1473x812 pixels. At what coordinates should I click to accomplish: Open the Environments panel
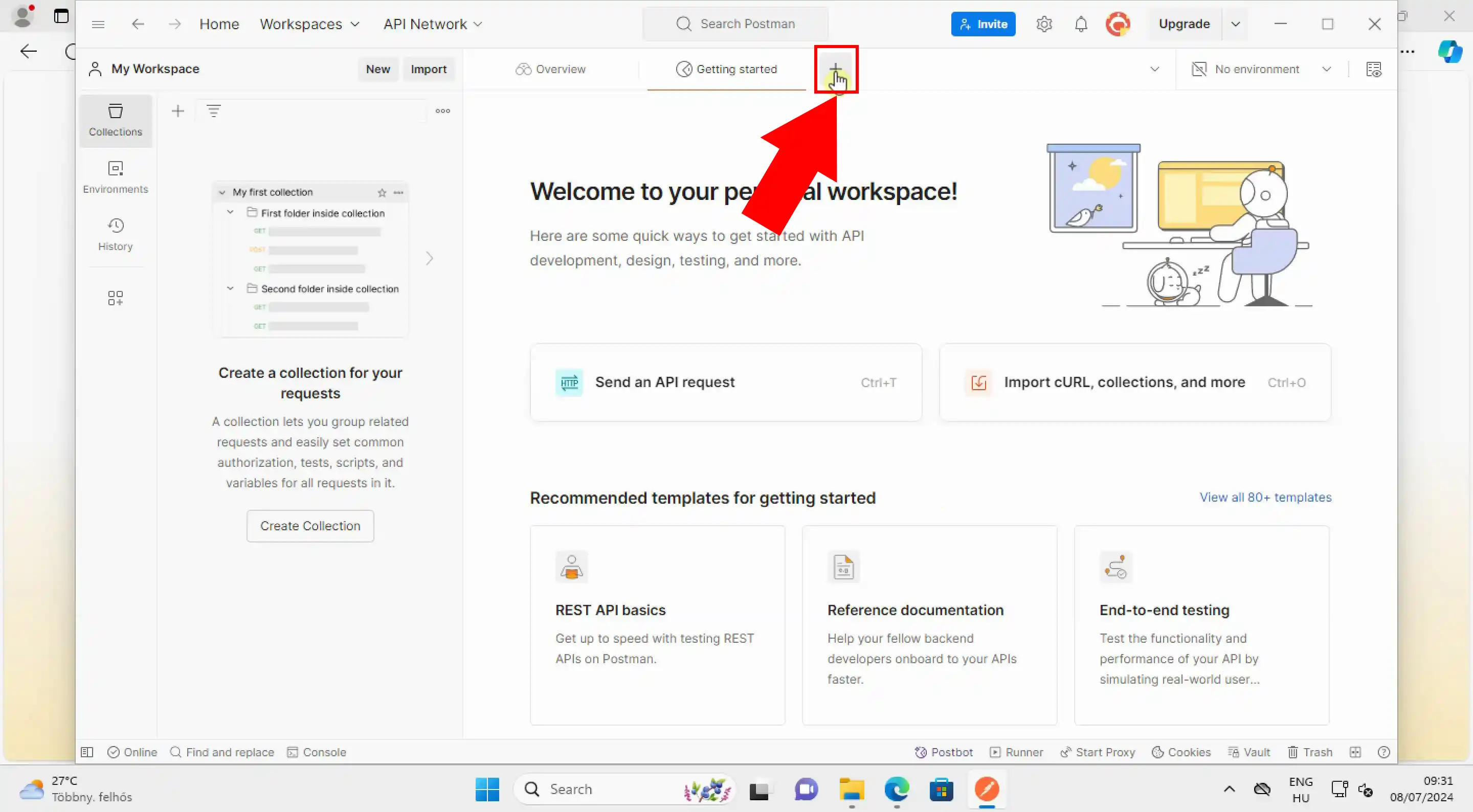(x=115, y=176)
